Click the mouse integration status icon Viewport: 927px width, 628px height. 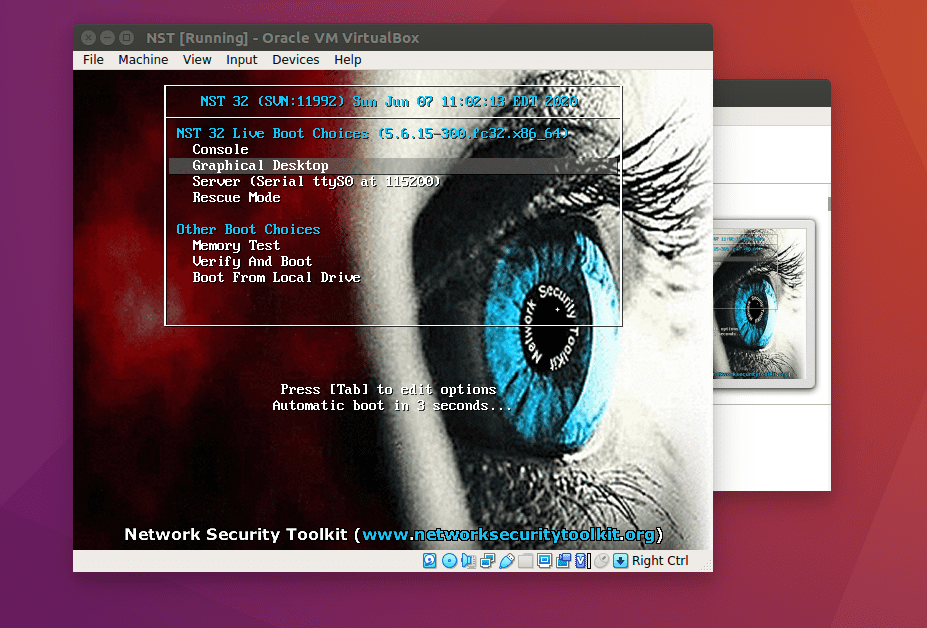coord(601,561)
